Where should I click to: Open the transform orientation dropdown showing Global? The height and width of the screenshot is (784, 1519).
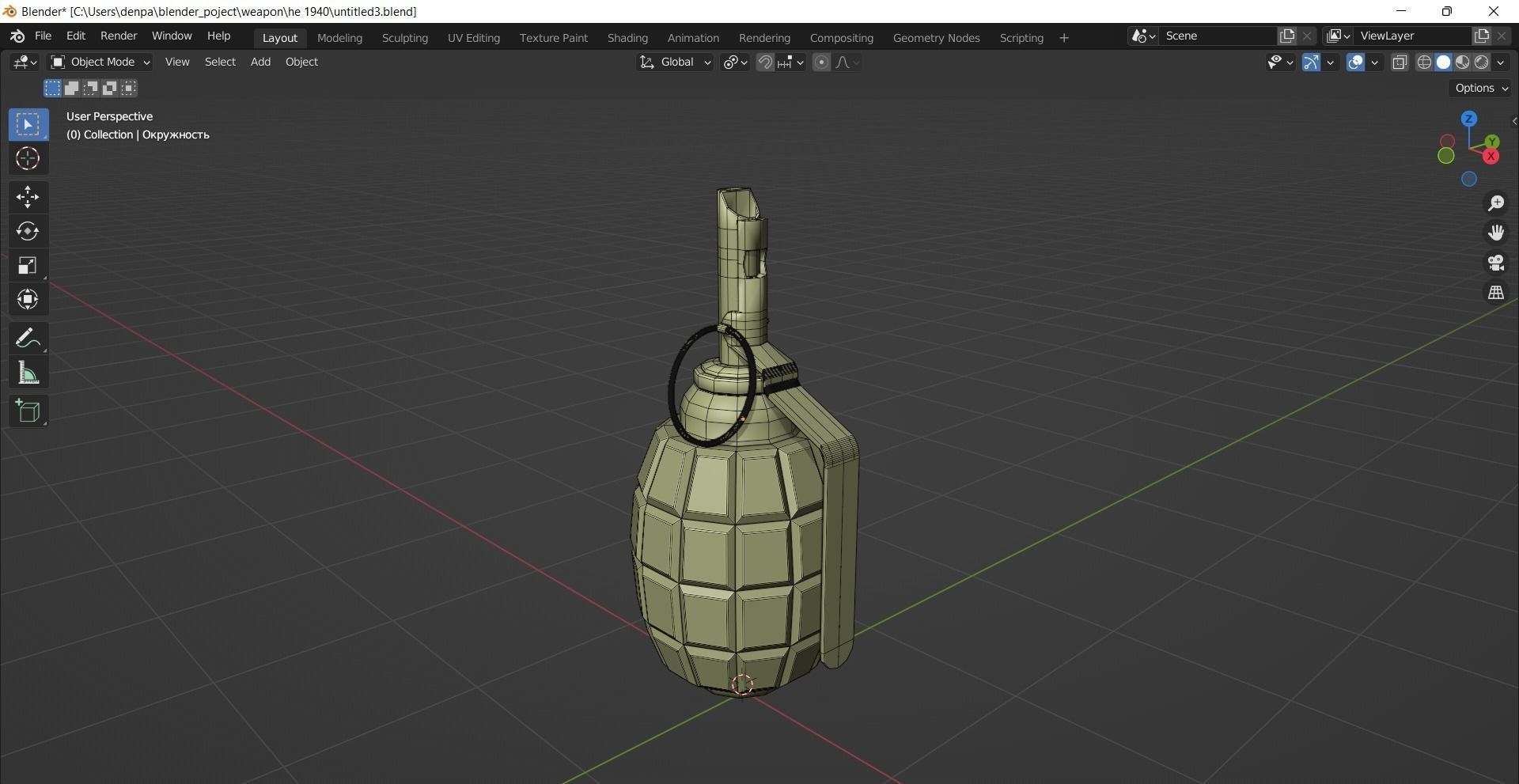point(674,62)
